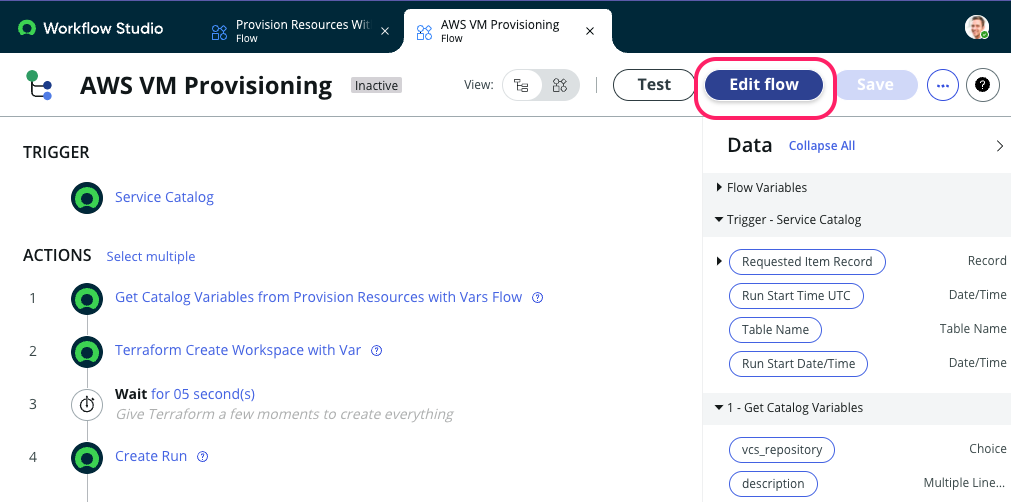The height and width of the screenshot is (502, 1011).
Task: Click the Wait timer icon
Action: pyautogui.click(x=86, y=405)
